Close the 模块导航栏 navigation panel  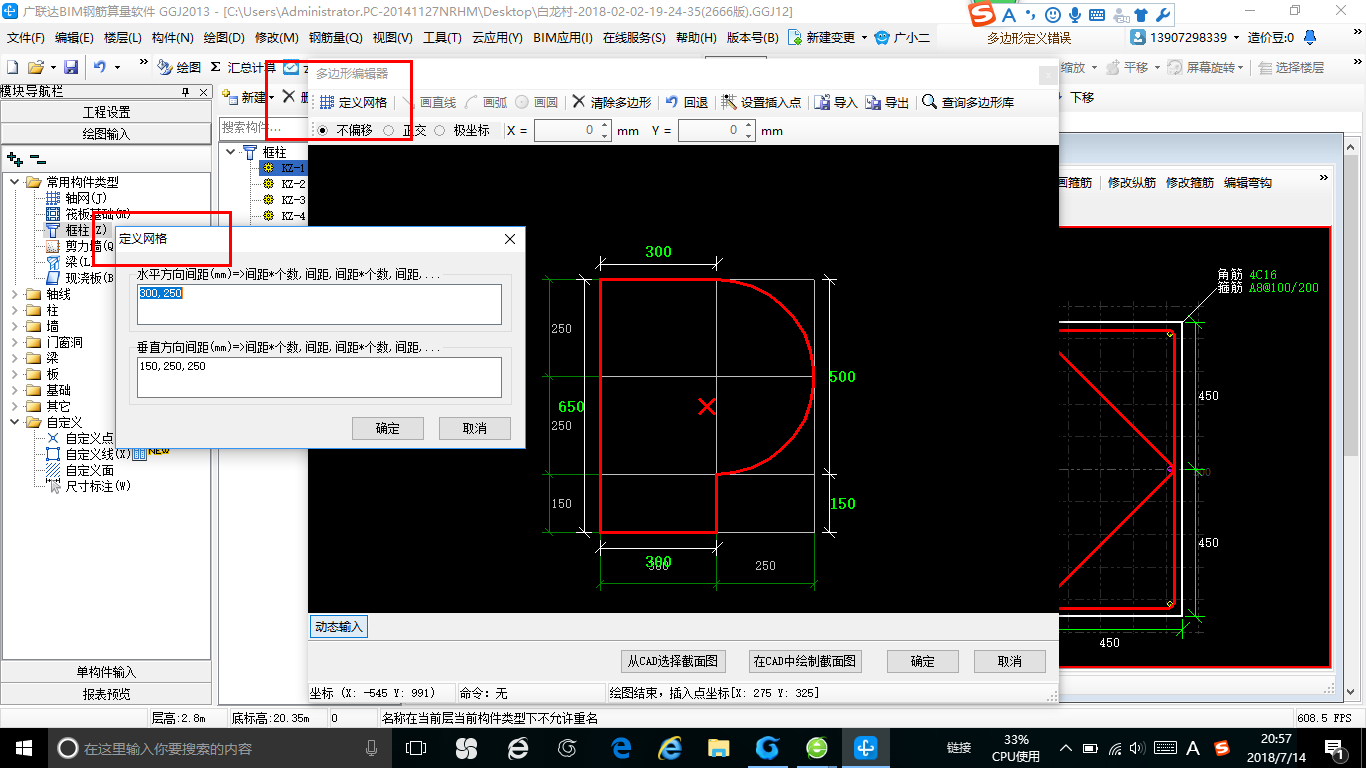coord(203,92)
